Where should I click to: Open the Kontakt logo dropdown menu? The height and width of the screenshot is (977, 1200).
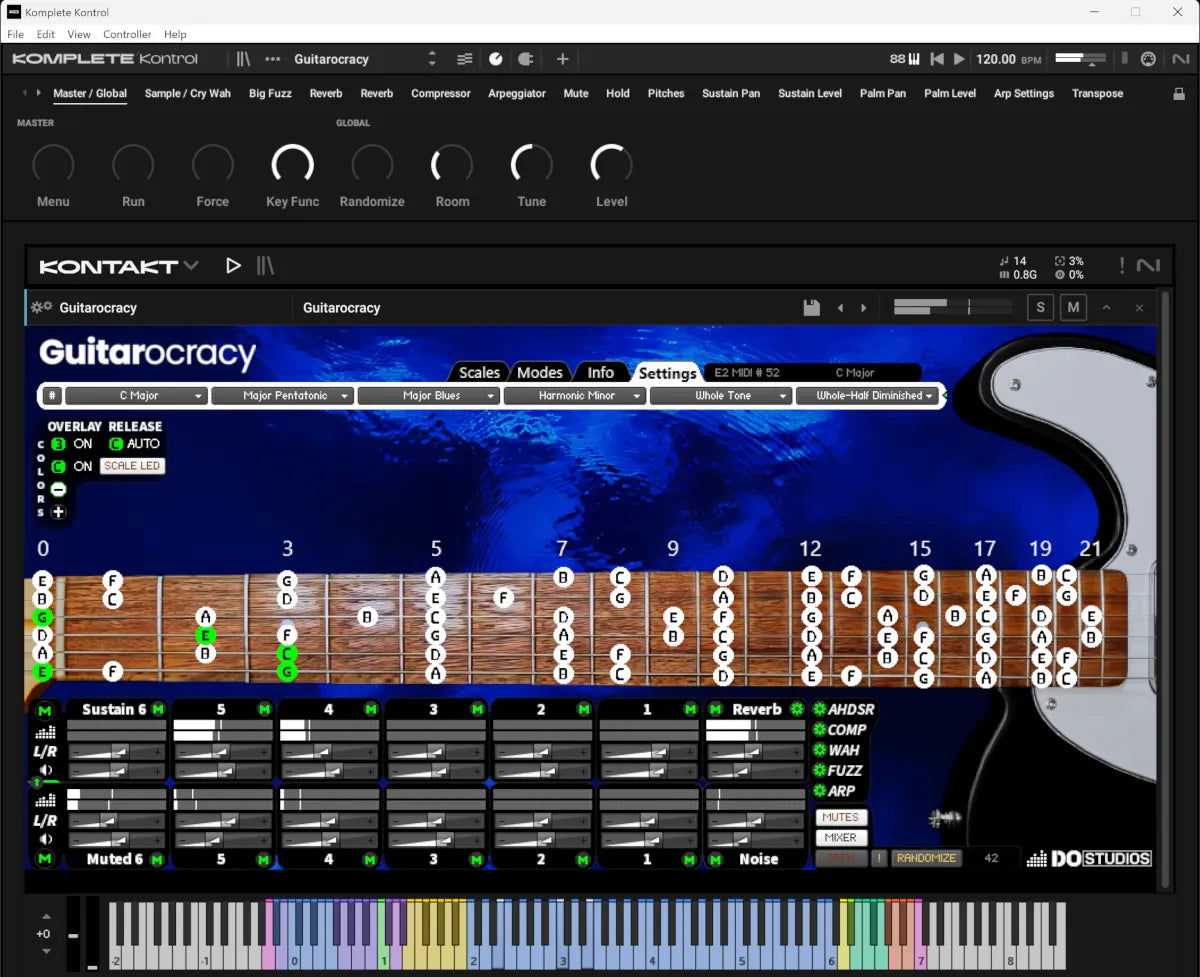119,266
